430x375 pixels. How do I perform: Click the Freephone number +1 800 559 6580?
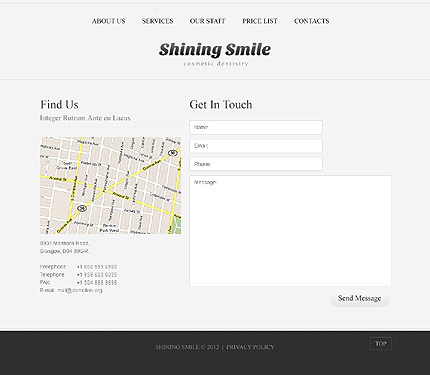point(97,267)
